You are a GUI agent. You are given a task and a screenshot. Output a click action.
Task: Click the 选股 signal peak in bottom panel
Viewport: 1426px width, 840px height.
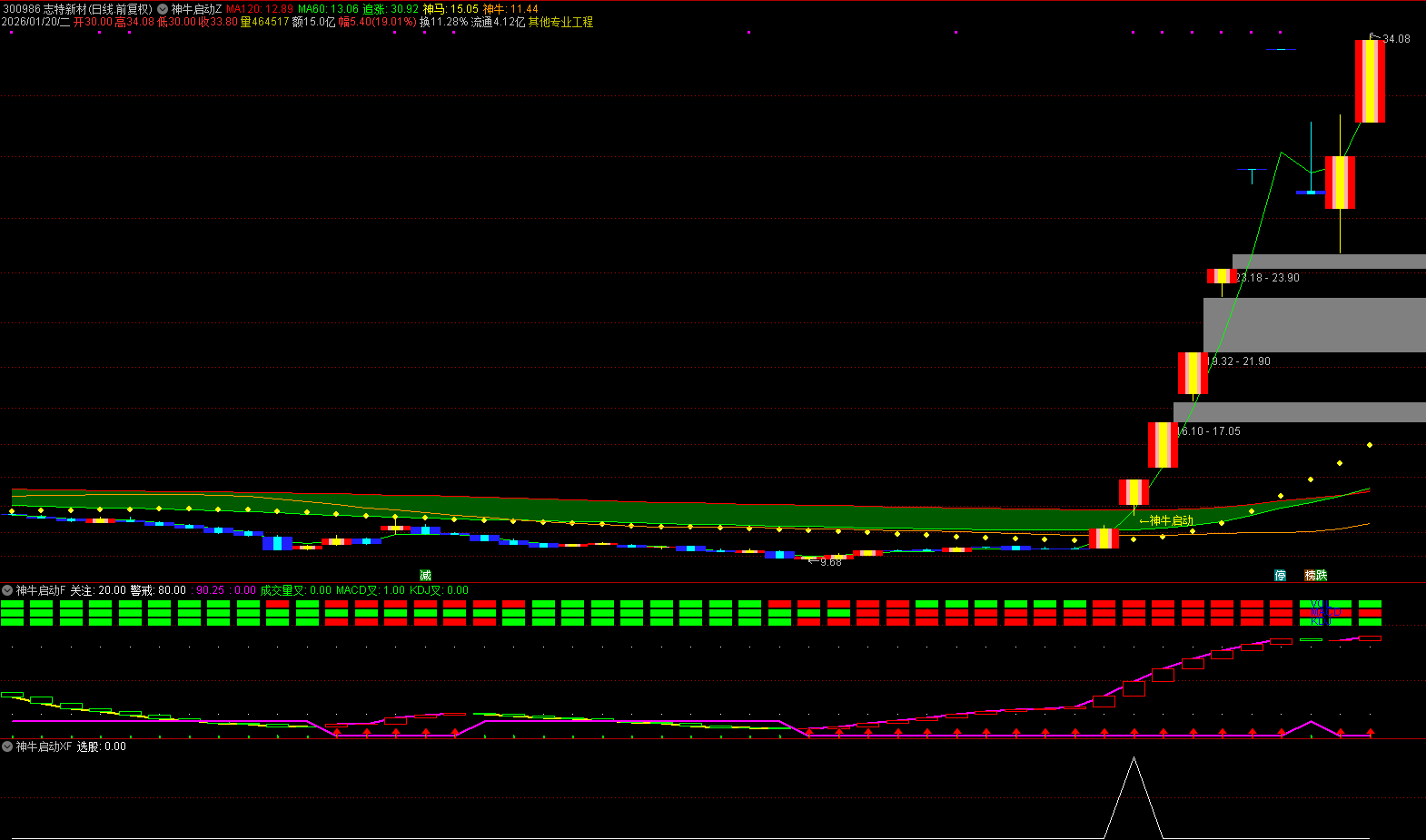coord(1134,759)
